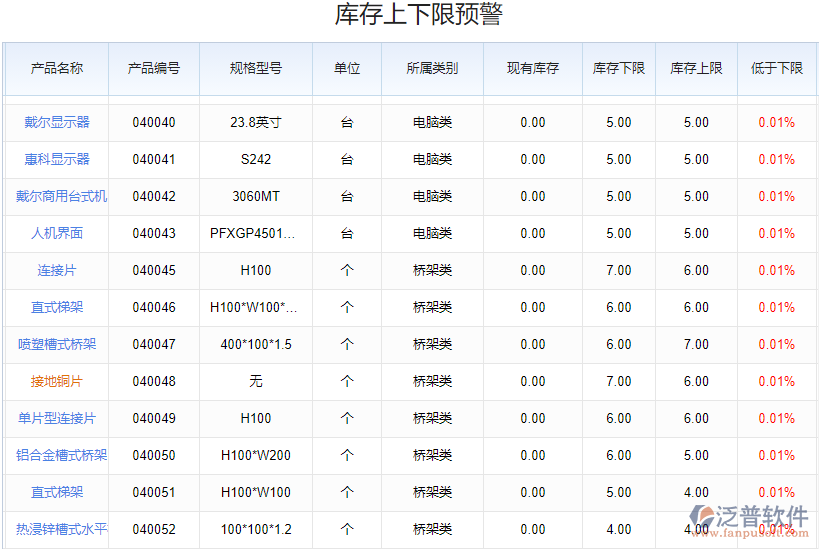Click the 产品编号 column header
Viewport: 819px width, 549px height.
[x=154, y=68]
